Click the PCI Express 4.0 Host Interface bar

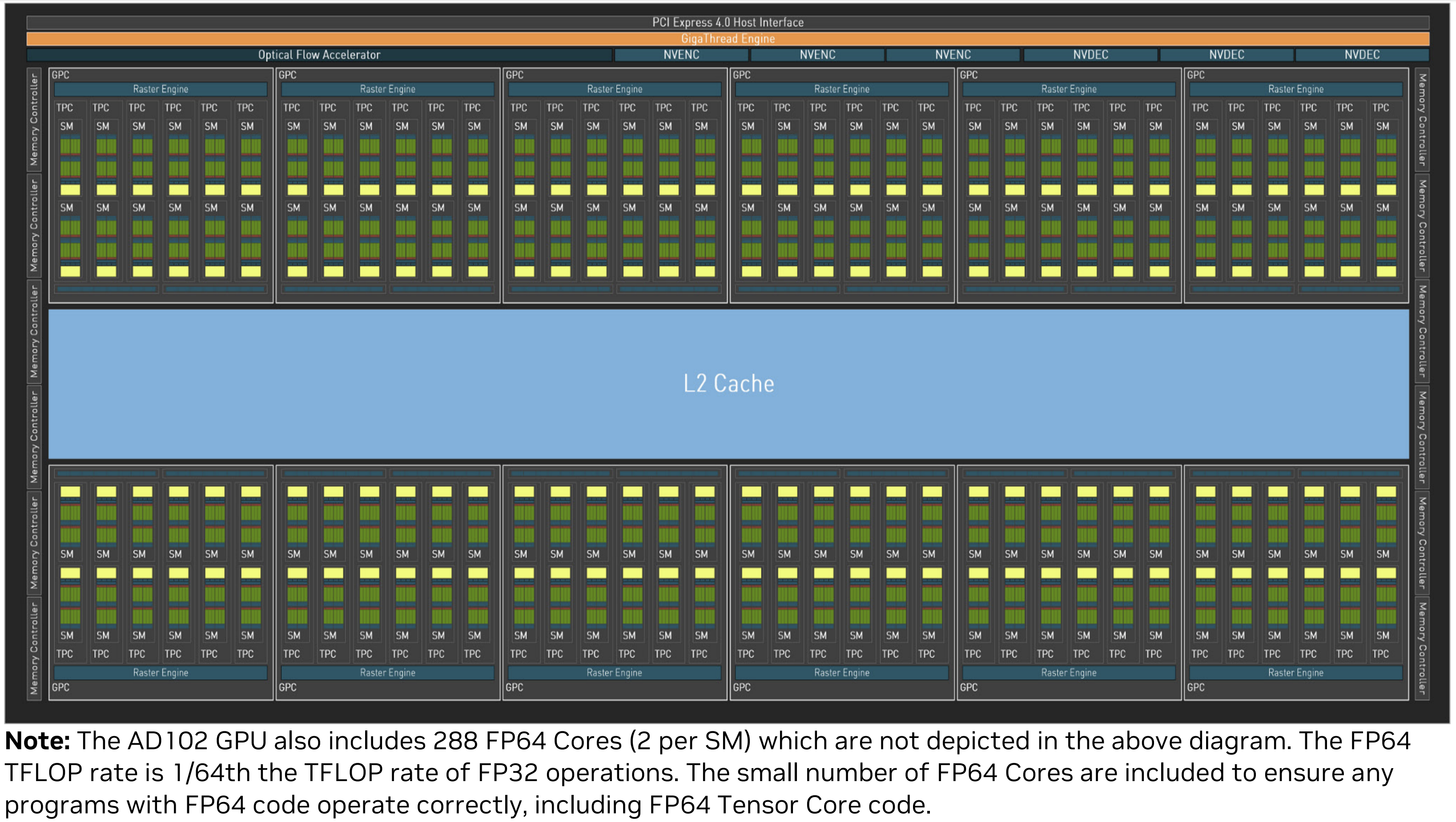tap(728, 22)
